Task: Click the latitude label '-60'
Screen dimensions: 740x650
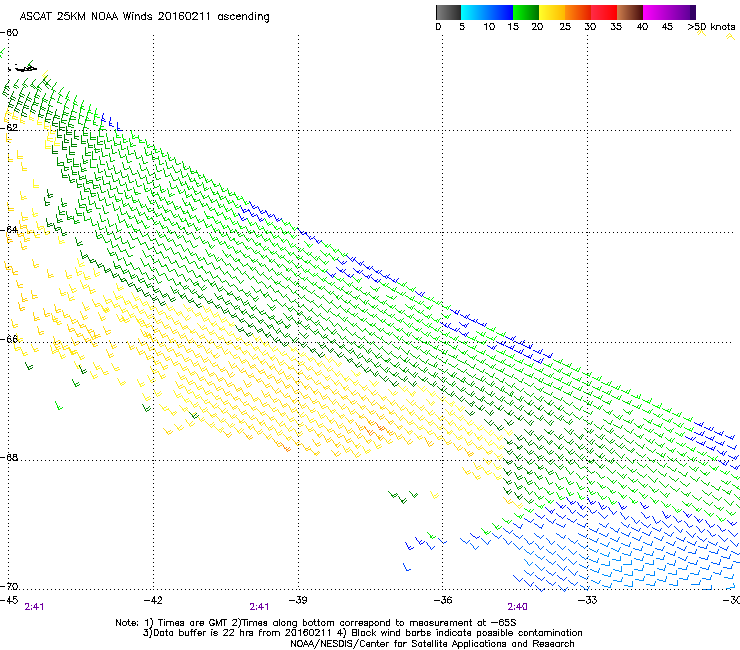Action: pos(9,33)
